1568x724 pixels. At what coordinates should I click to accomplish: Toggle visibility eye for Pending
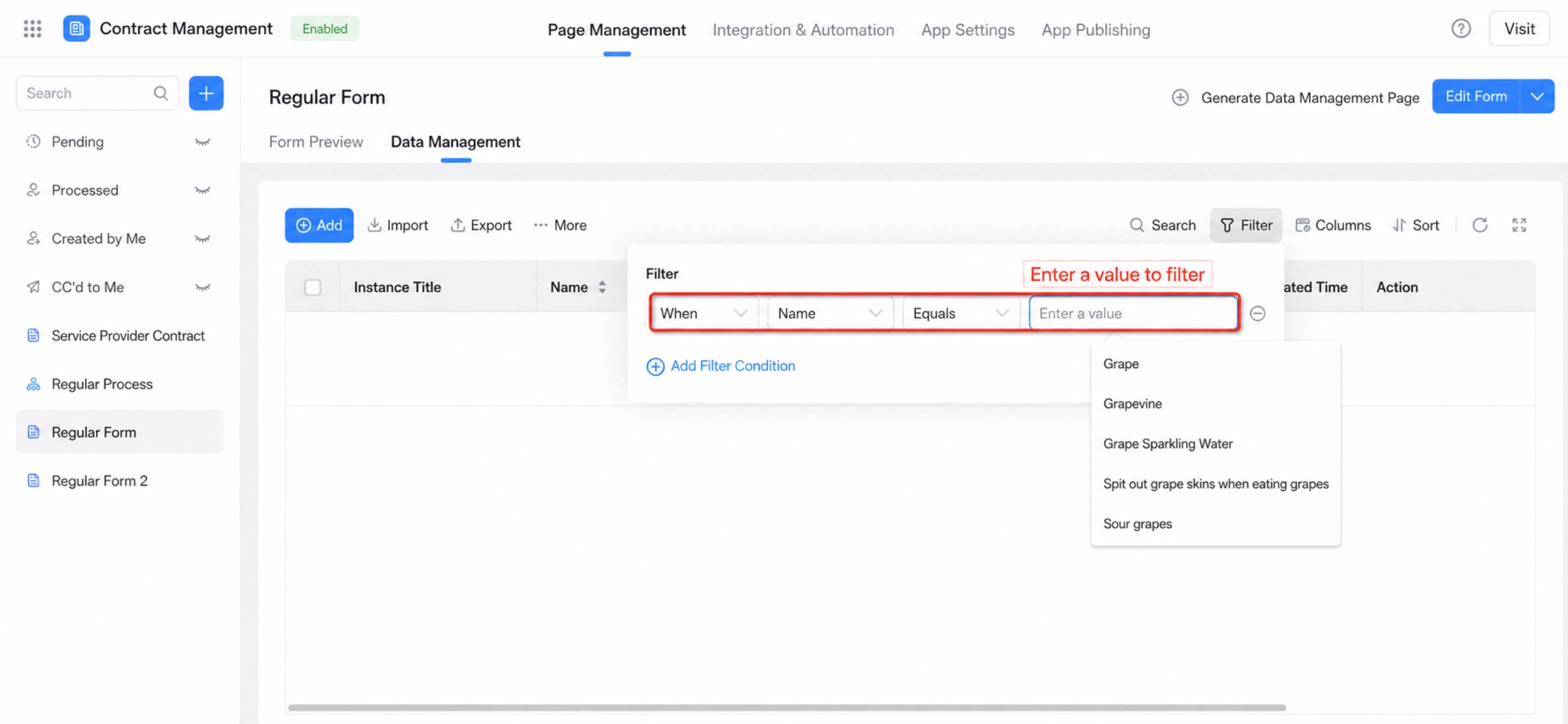[x=202, y=142]
